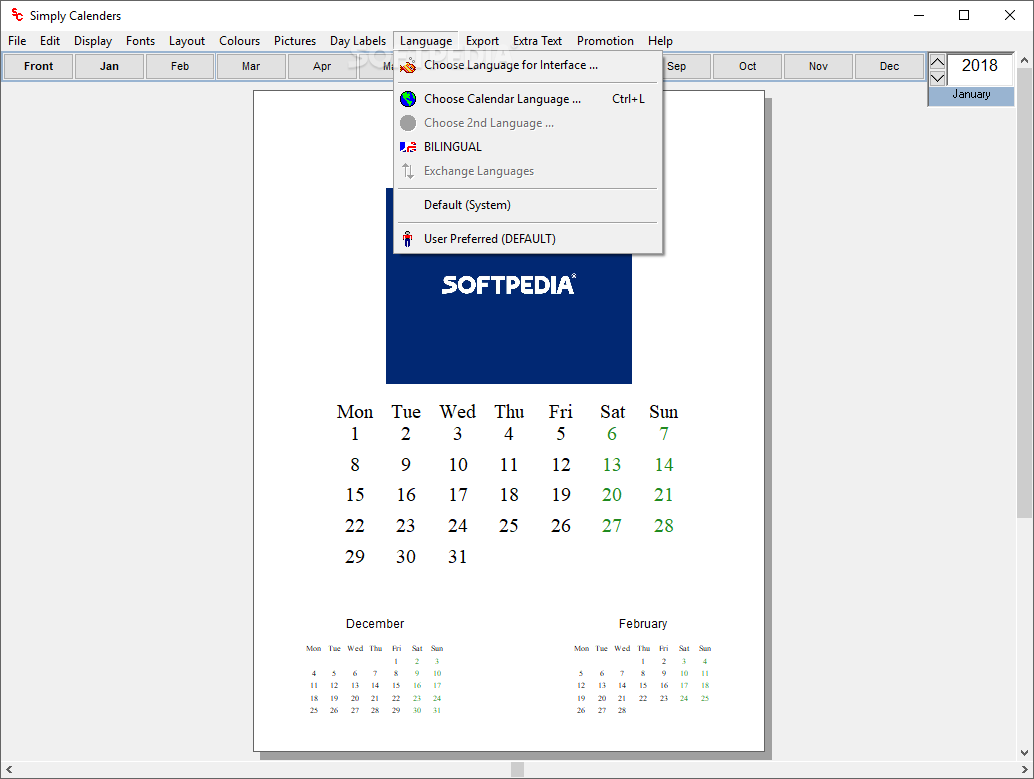Open the Extra Text menu
1034x779 pixels.
(x=537, y=41)
